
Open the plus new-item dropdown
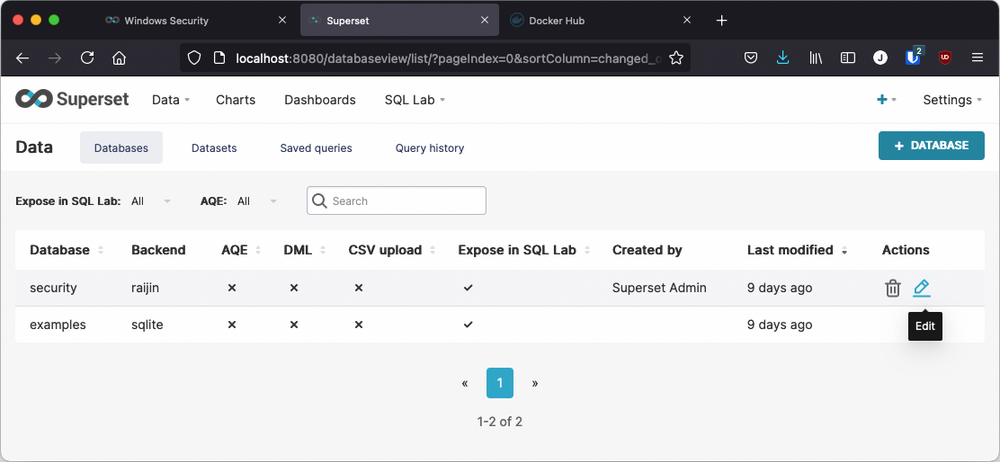886,100
